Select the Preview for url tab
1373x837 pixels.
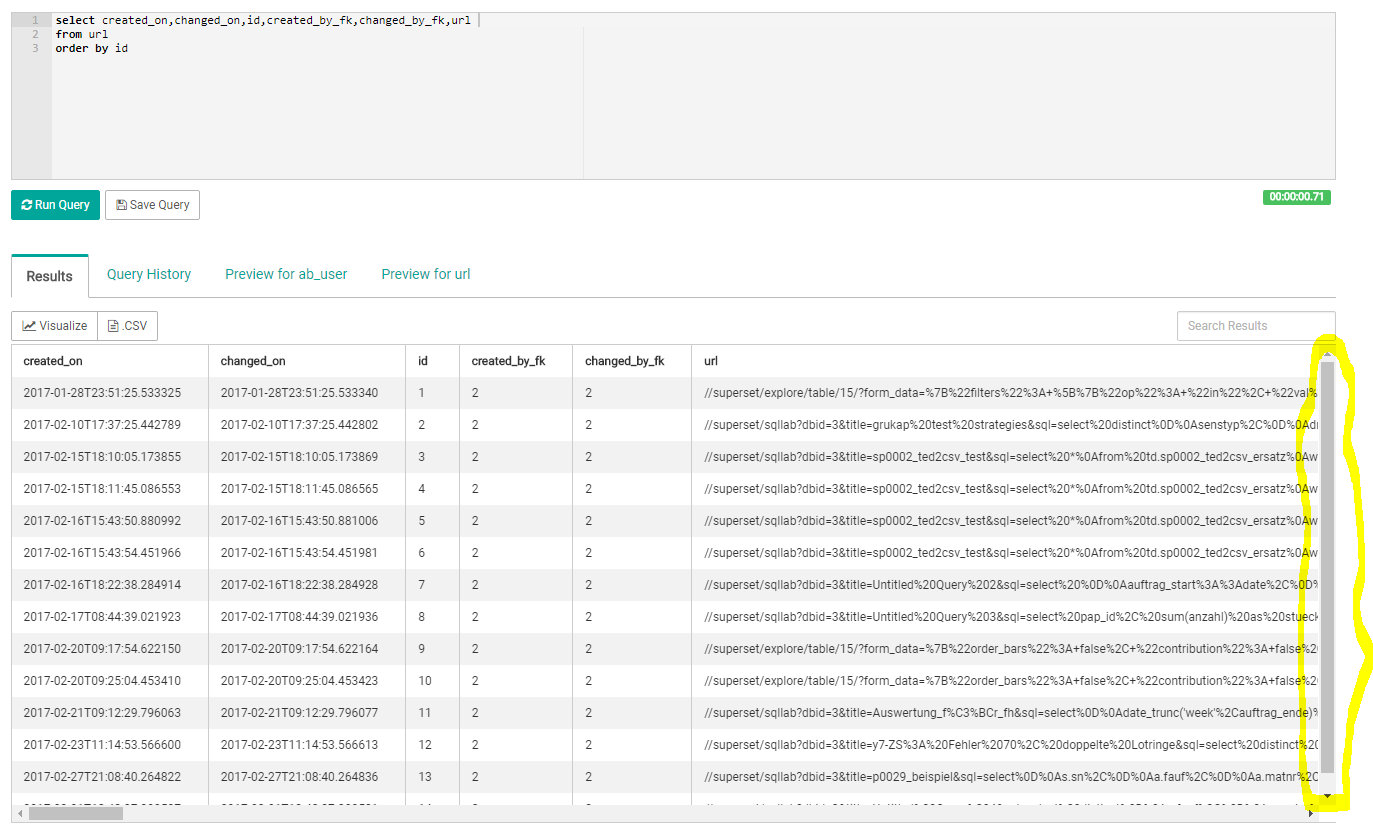point(425,274)
